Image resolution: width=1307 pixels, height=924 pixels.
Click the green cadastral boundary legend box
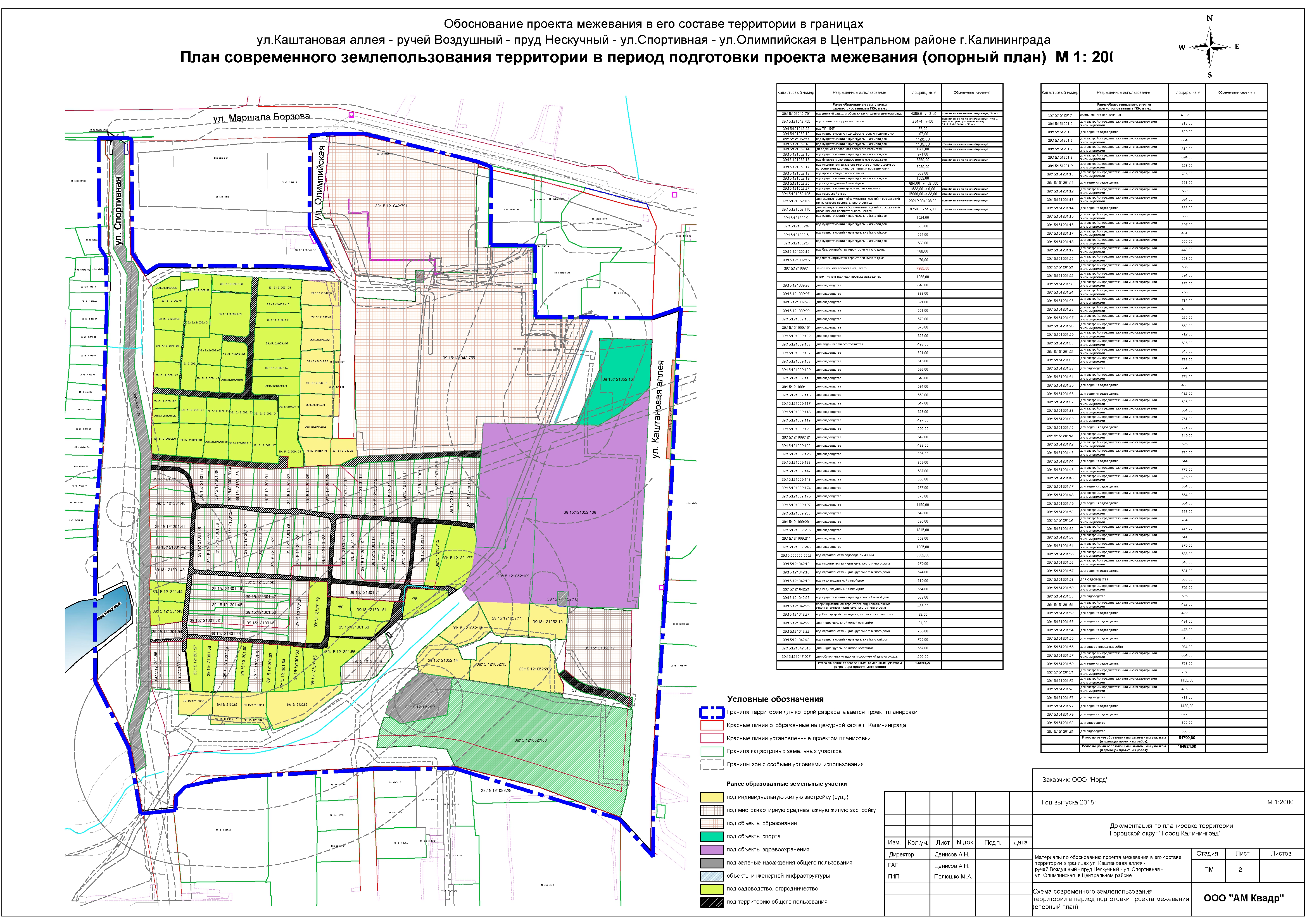(712, 752)
